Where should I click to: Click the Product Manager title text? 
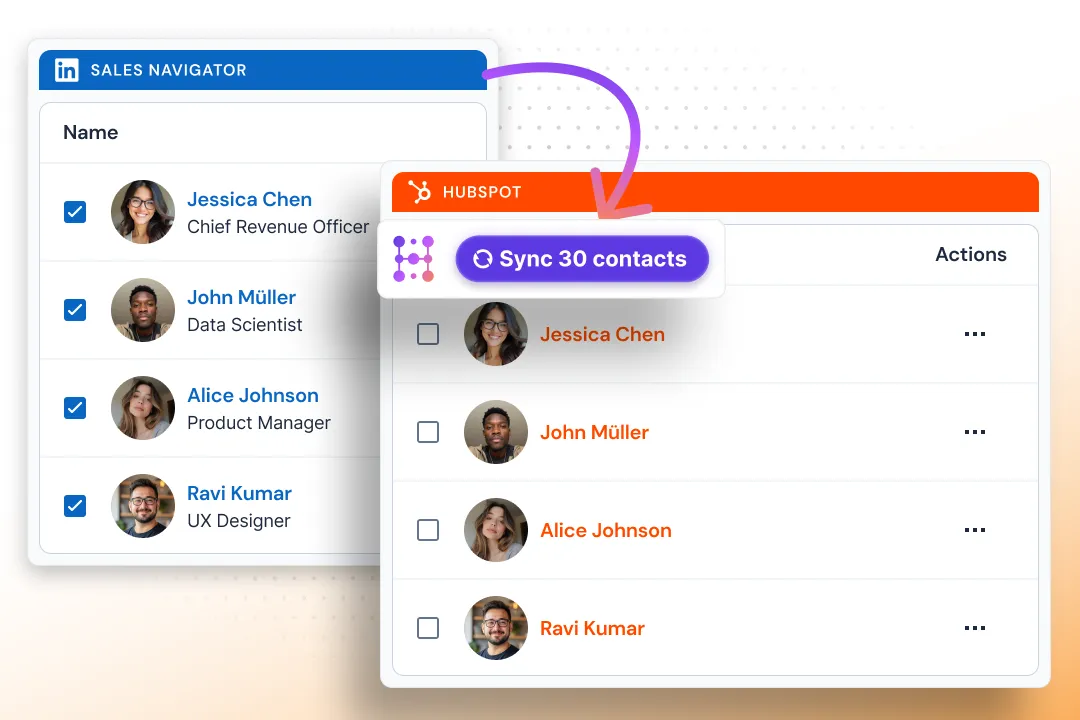click(x=259, y=423)
